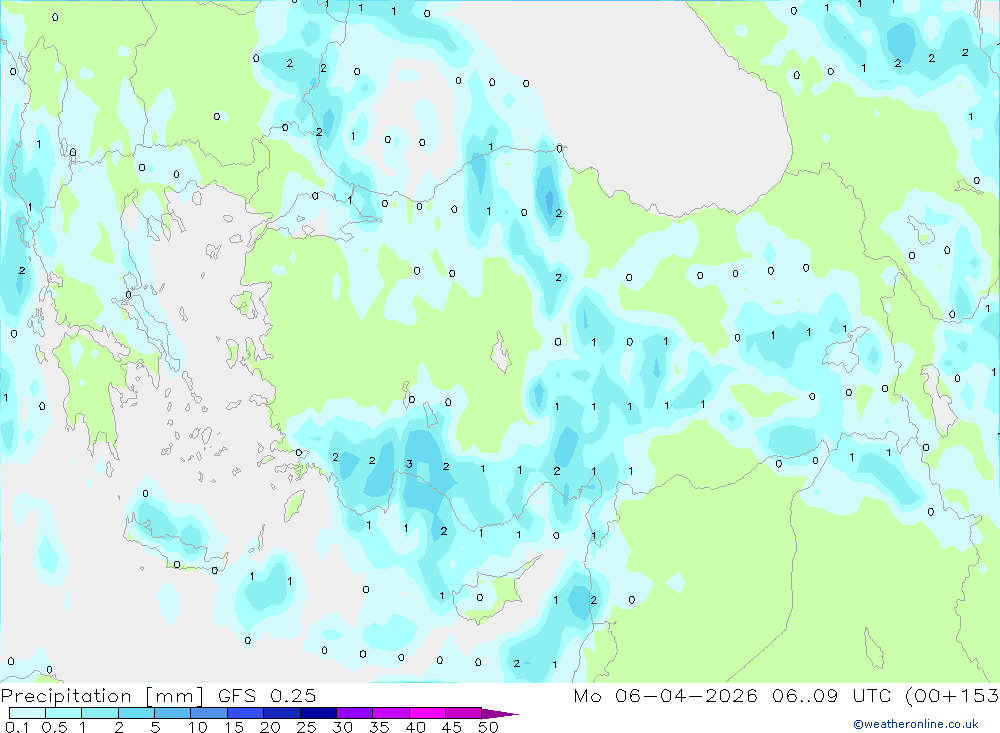The width and height of the screenshot is (1000, 733).
Task: Click the '15' legend scale label
Action: point(234,727)
